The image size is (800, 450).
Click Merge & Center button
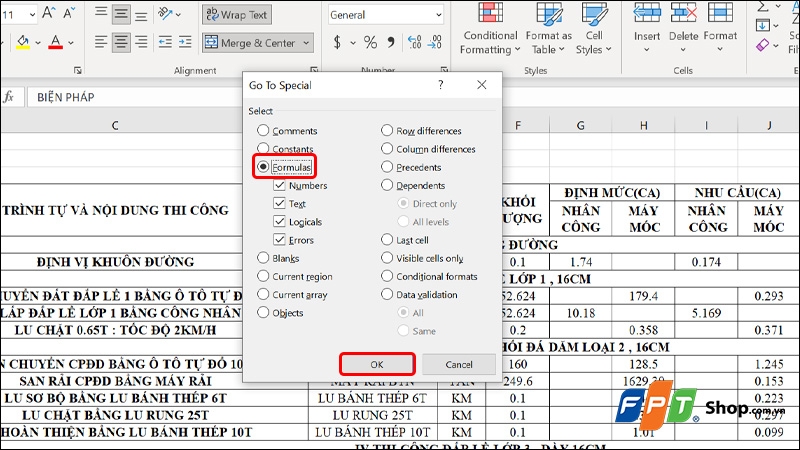(251, 43)
